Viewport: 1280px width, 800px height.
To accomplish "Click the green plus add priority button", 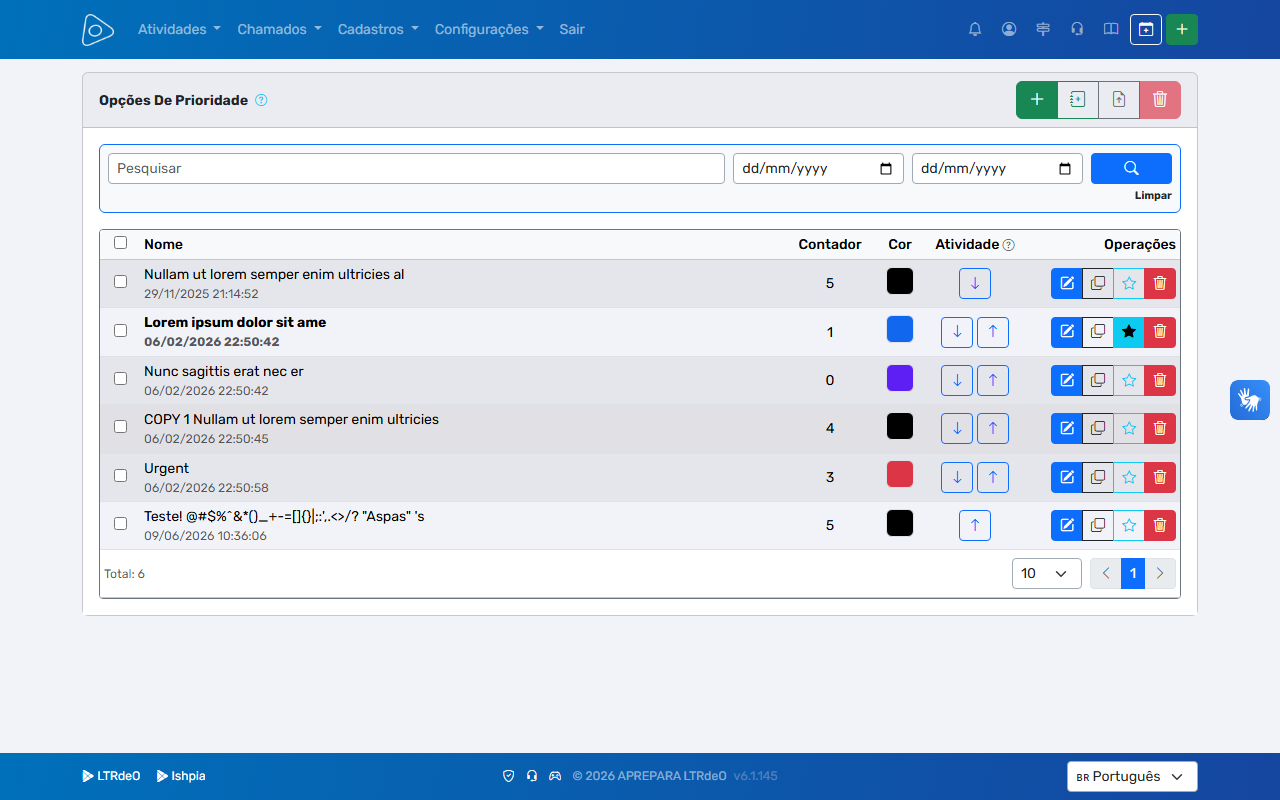I will coord(1037,99).
